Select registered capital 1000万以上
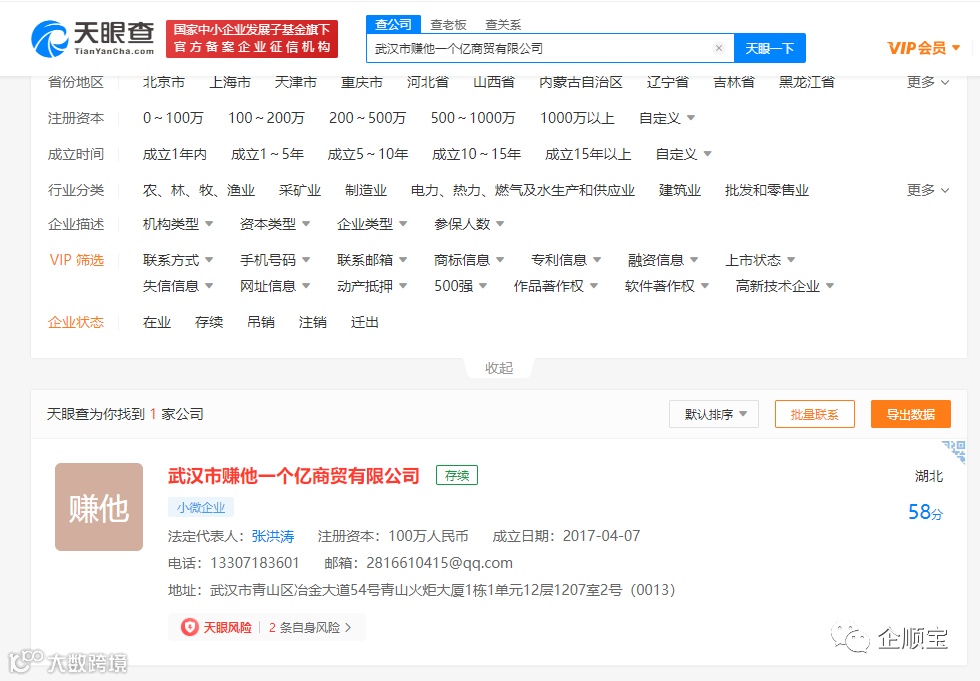980x681 pixels. pyautogui.click(x=577, y=118)
